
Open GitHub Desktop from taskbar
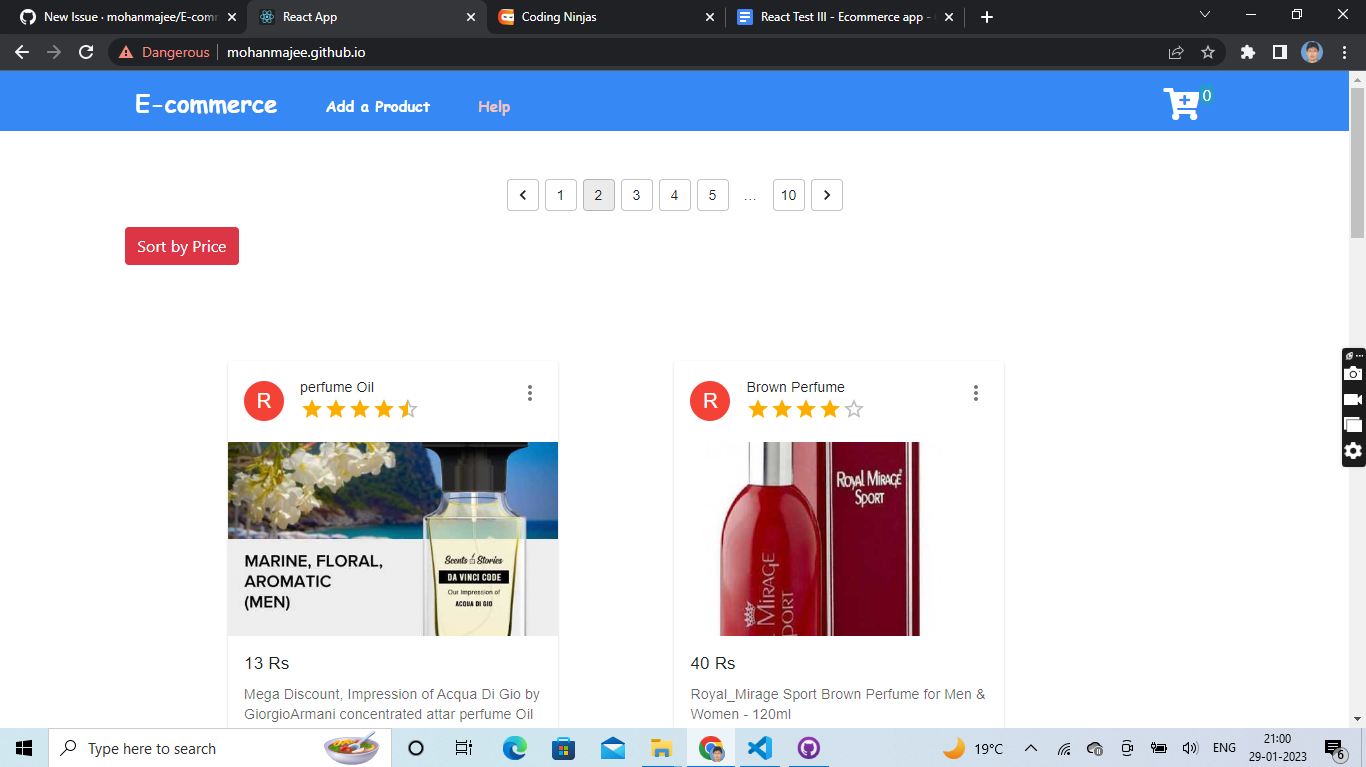(809, 748)
